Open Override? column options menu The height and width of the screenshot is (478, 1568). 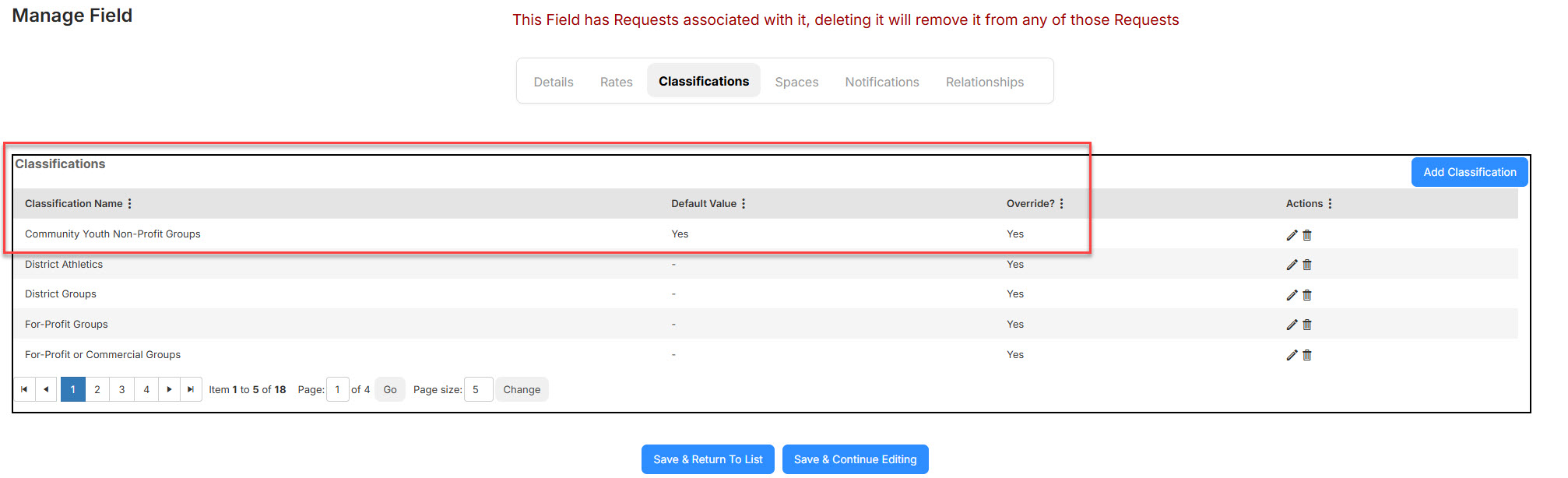[1061, 203]
